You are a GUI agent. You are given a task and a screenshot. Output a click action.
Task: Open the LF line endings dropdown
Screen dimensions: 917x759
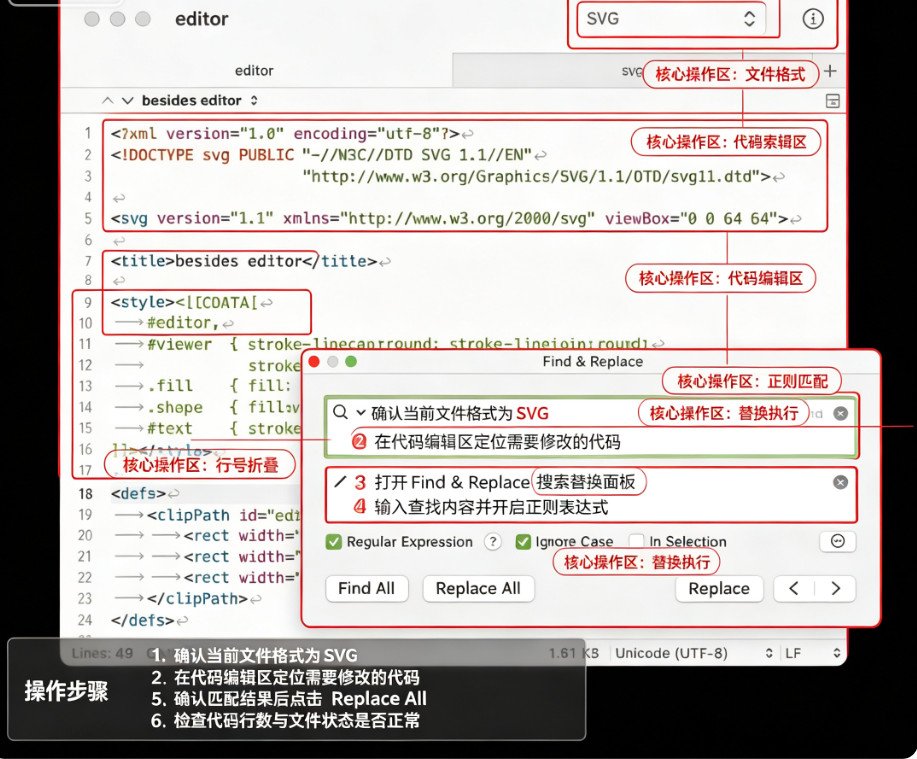click(x=812, y=653)
